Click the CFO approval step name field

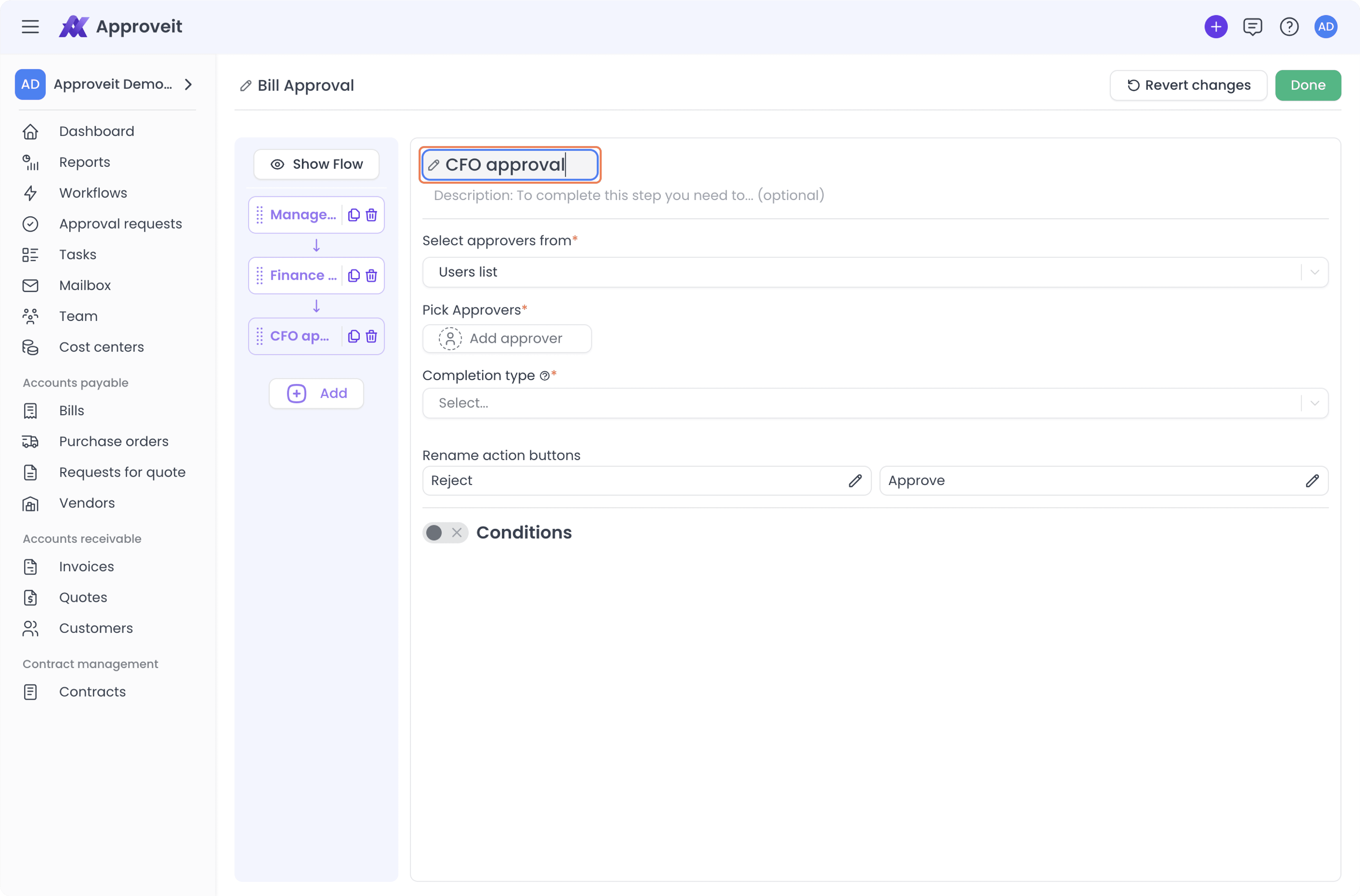tap(510, 165)
